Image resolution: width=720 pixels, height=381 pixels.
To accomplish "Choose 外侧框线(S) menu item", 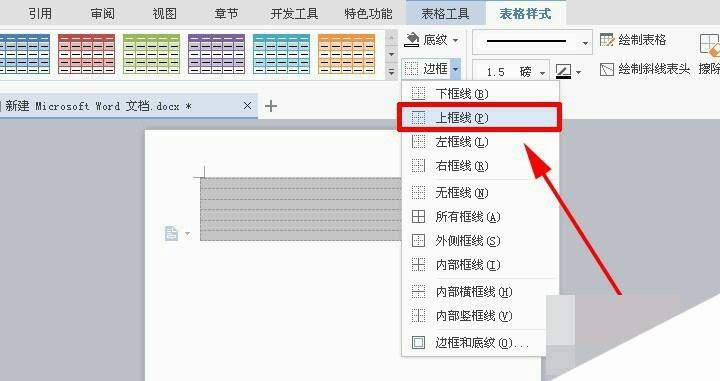I will 480,240.
